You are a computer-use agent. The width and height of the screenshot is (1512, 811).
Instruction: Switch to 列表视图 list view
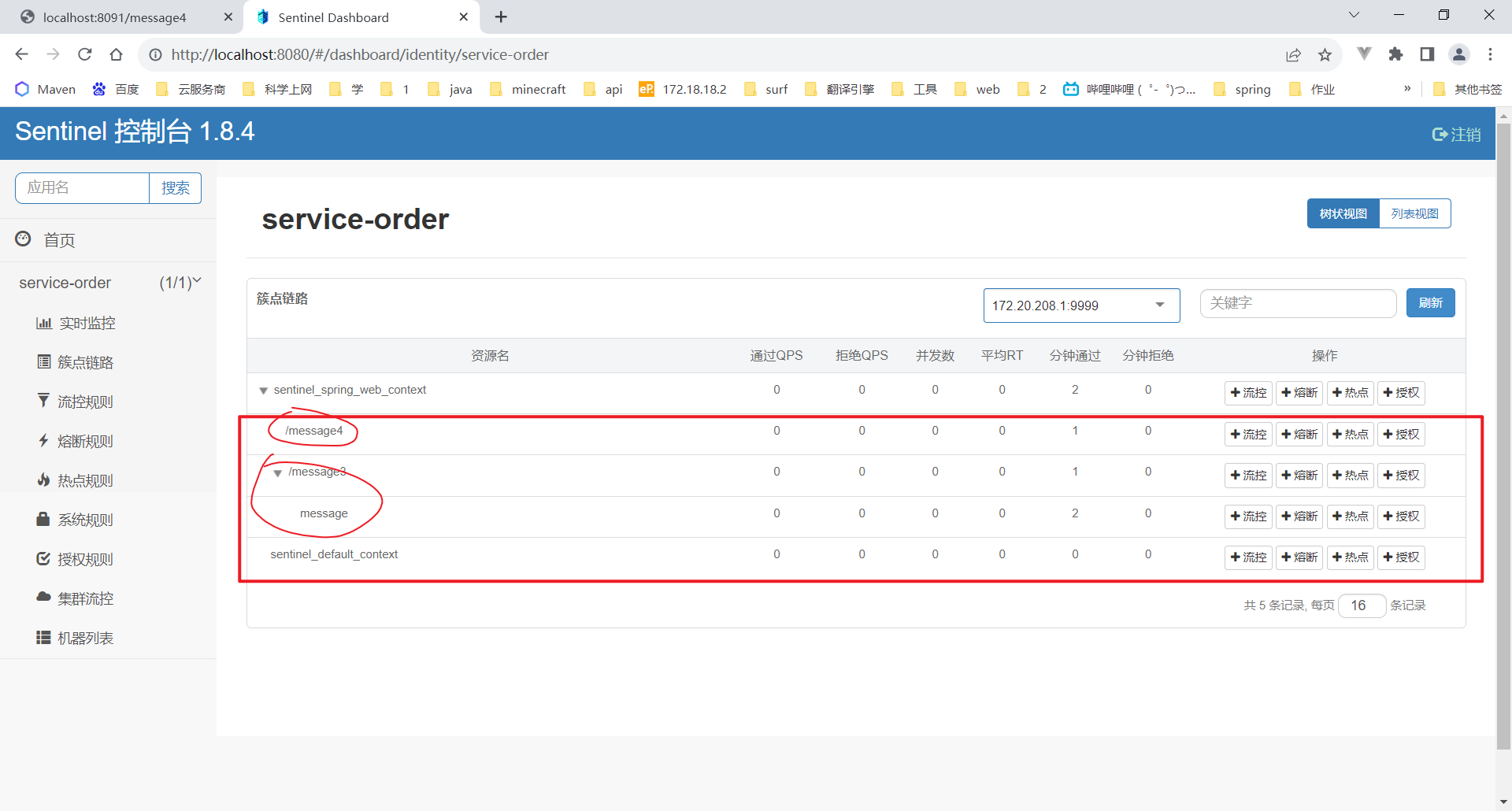(1415, 213)
